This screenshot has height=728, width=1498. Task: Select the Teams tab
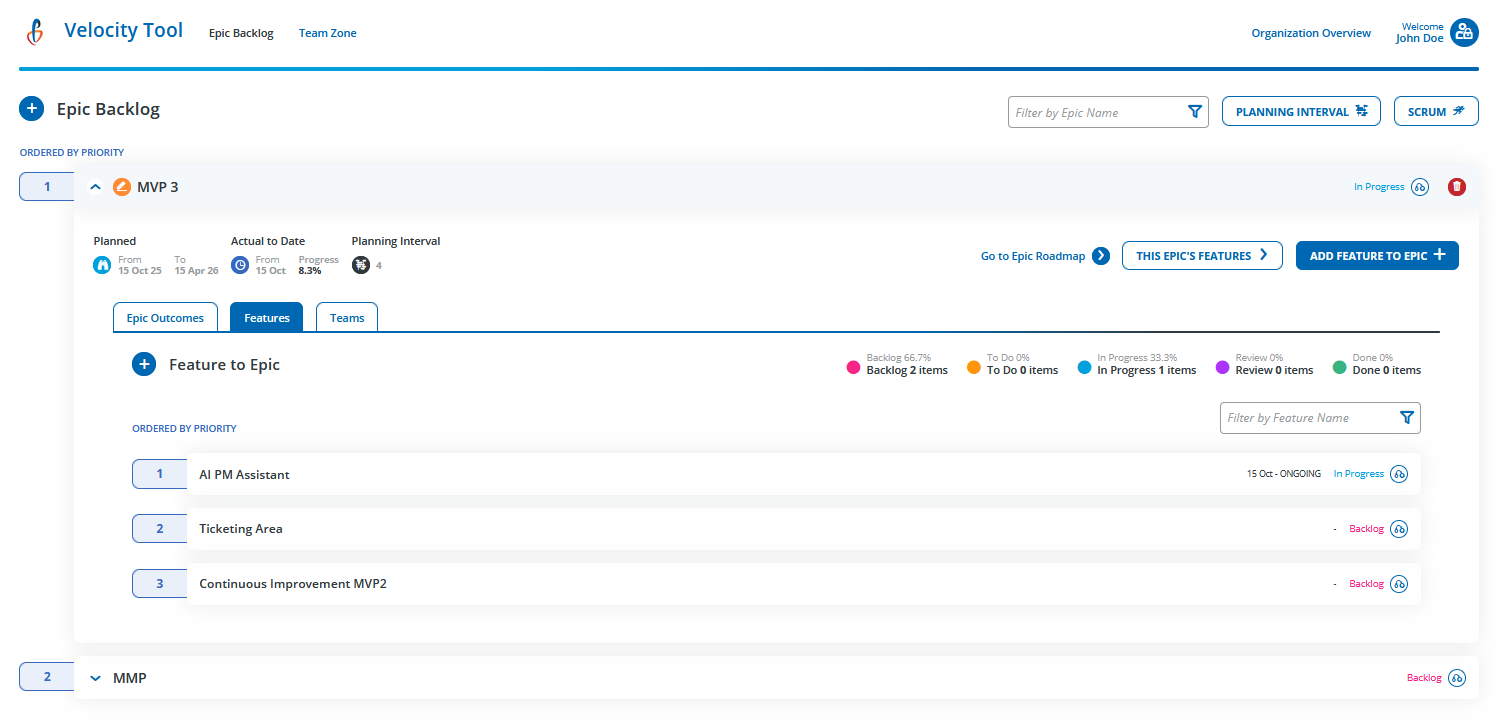(x=346, y=317)
